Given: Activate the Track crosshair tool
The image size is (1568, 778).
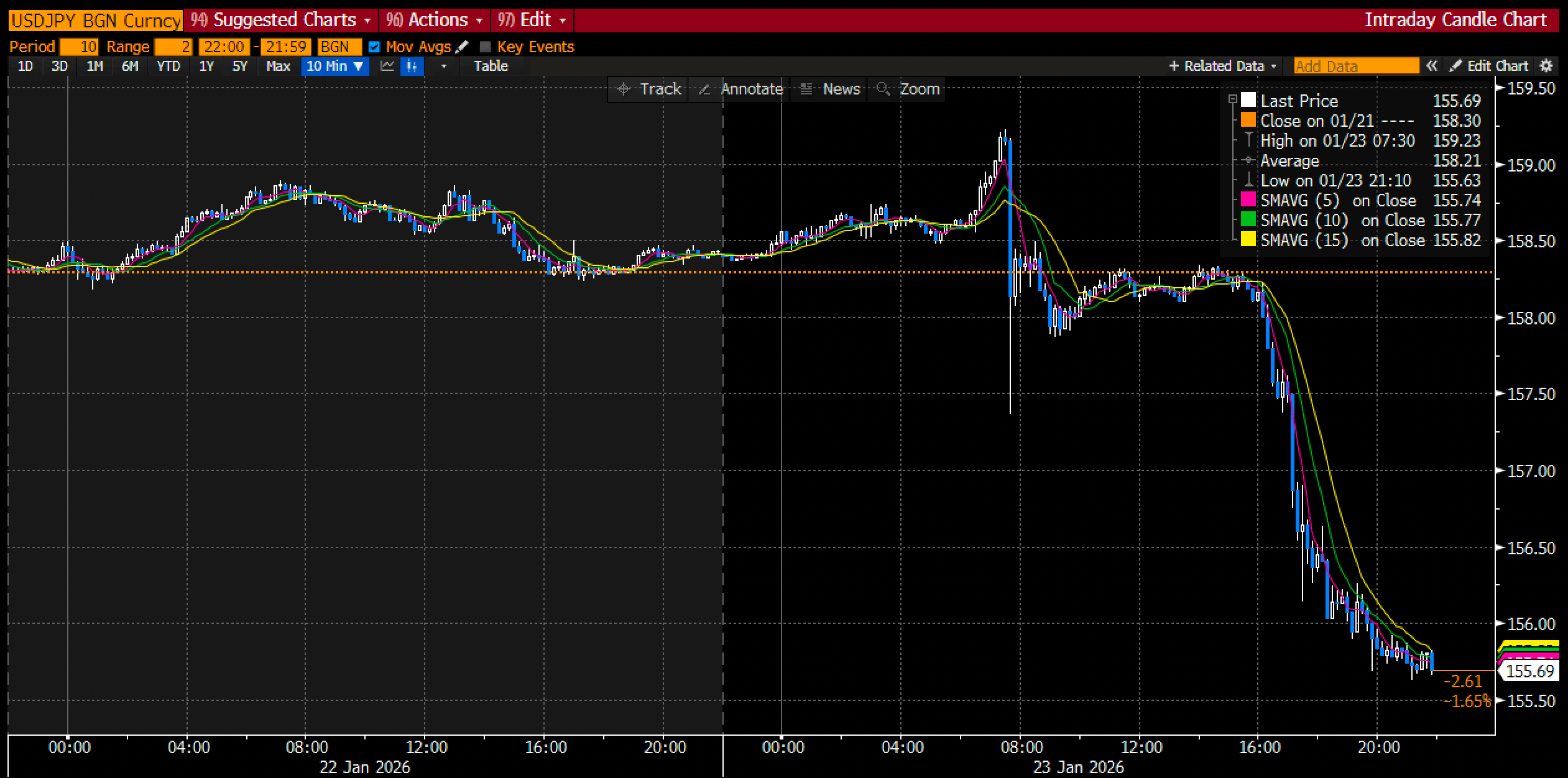Looking at the screenshot, I should [x=649, y=89].
